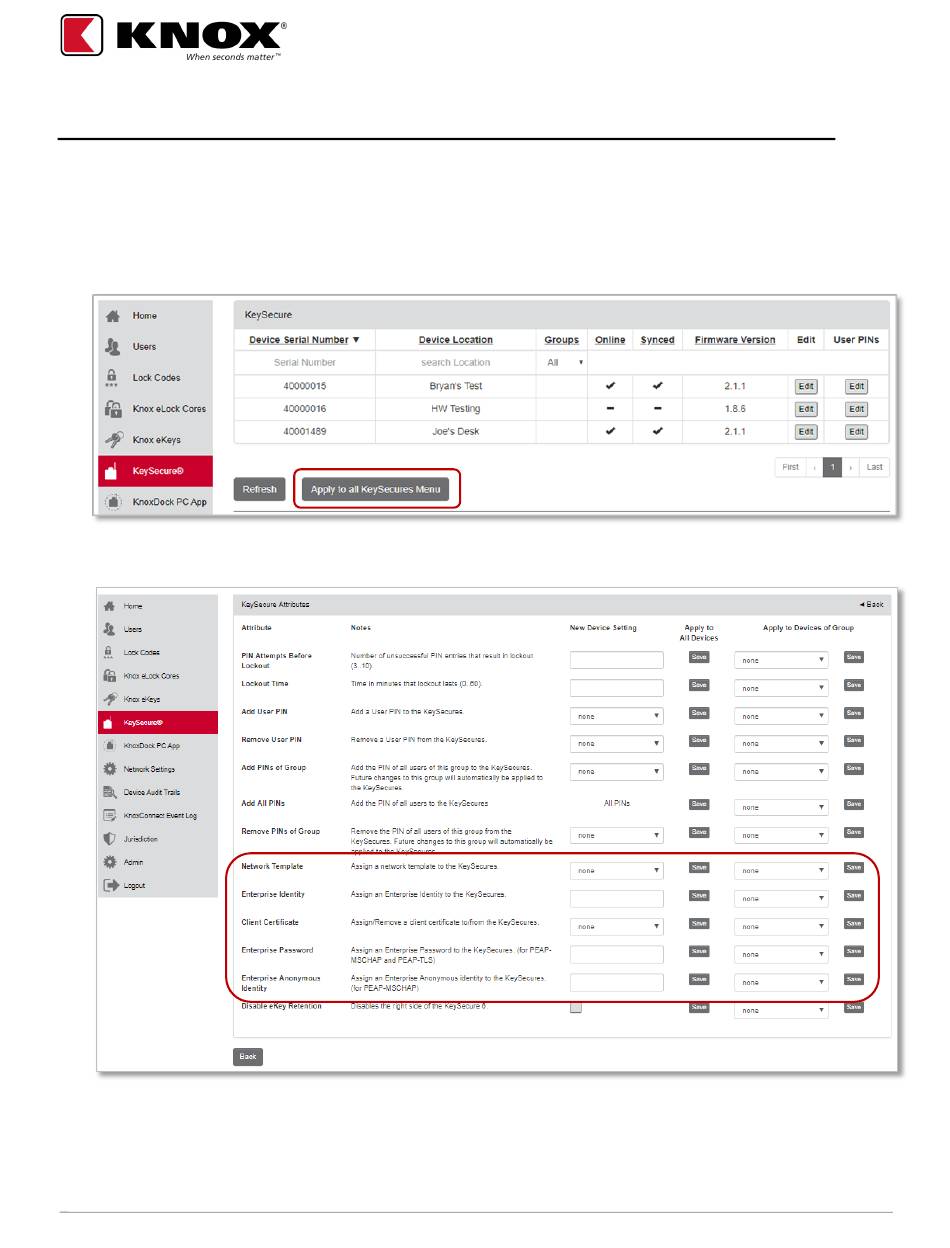This screenshot has width=950, height=1248.
Task: Click KeySecure® item in device list sidebar
Action: click(155, 471)
